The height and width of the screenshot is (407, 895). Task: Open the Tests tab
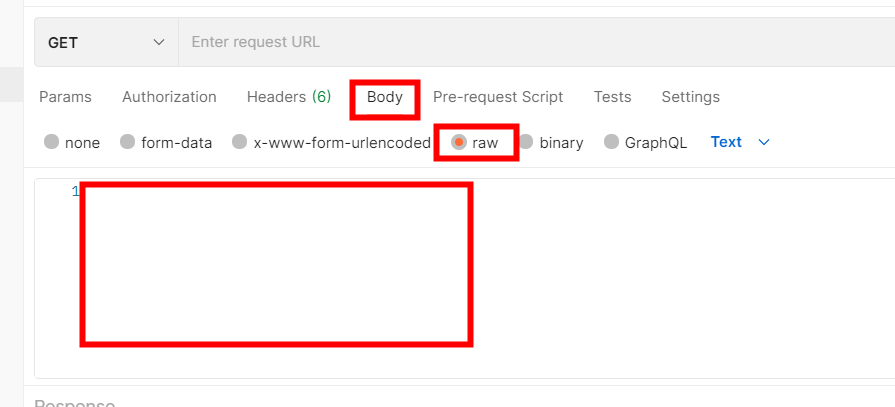tap(612, 97)
